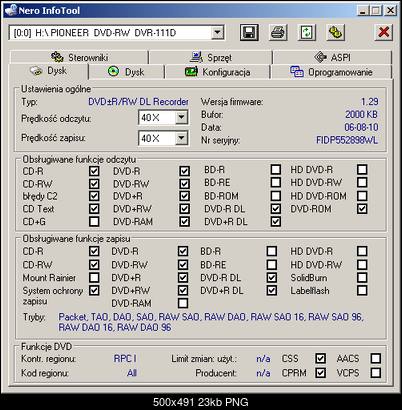402x410 pixels.
Task: Toggle the SolidBurn checkbox
Action: coord(362,277)
